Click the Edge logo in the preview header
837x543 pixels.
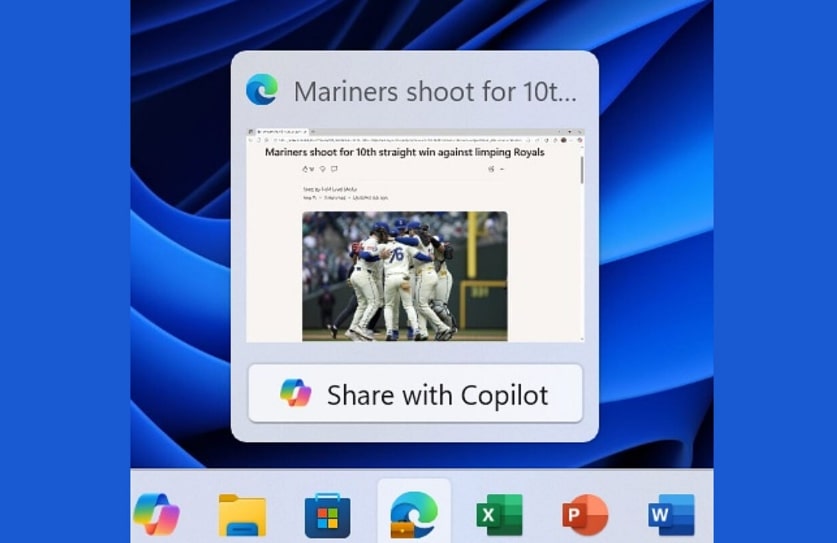click(262, 90)
